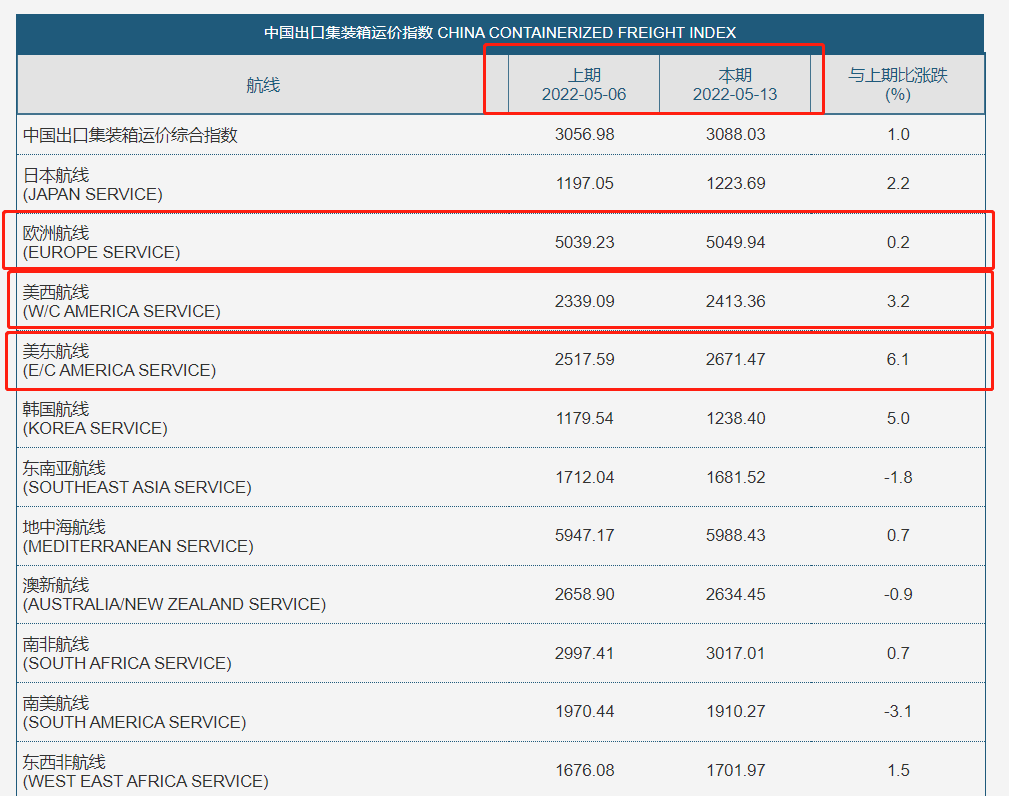The width and height of the screenshot is (1009, 796).
Task: Select the 美东航线 (E/C AMERICA SERVICE) label
Action: 120,360
